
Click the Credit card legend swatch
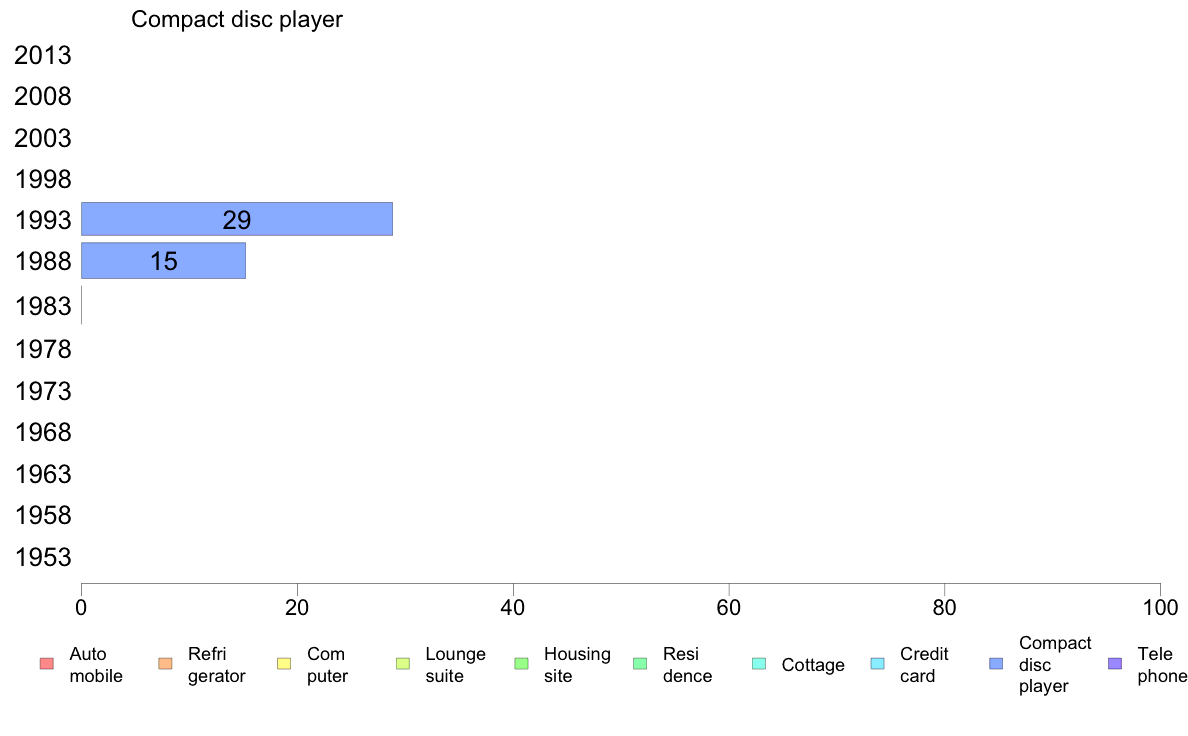pyautogui.click(x=878, y=664)
